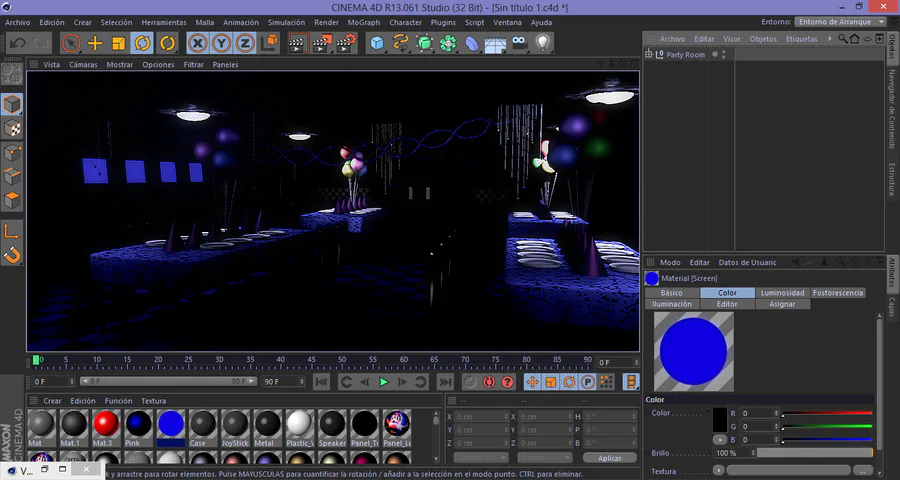
Task: Select the red Mat.3 material thumbnail
Action: [105, 423]
